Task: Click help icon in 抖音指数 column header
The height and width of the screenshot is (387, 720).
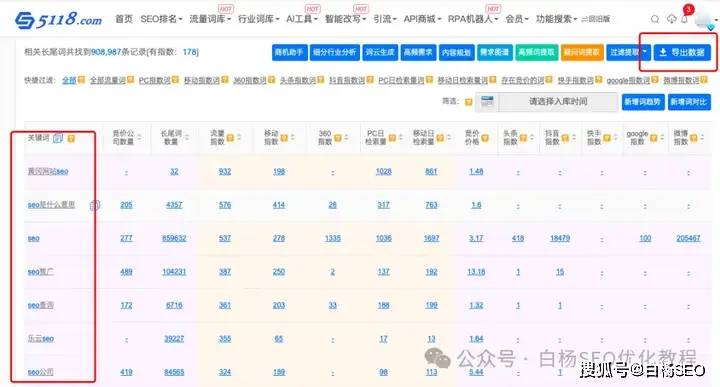Action: point(565,138)
